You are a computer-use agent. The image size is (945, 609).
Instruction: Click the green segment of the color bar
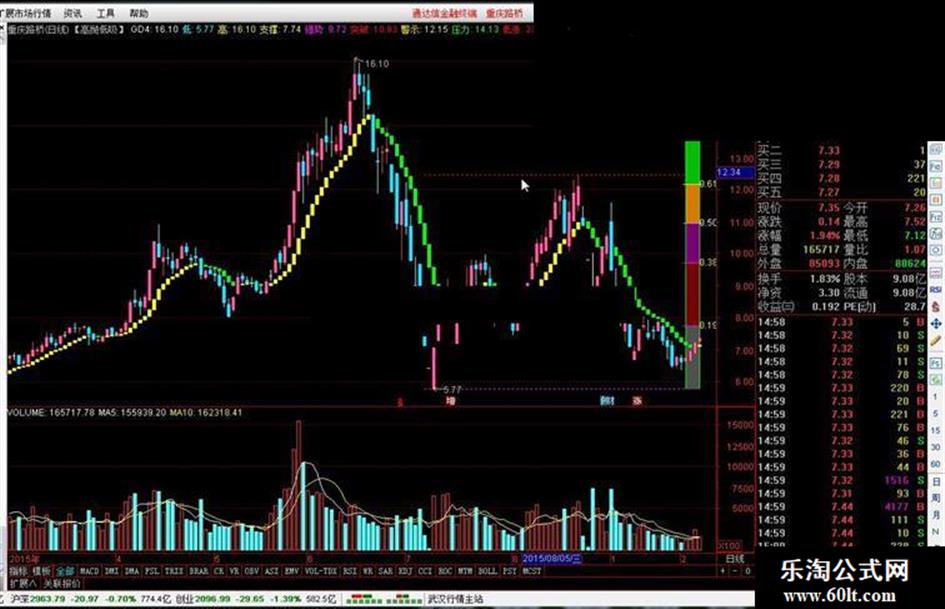(692, 162)
